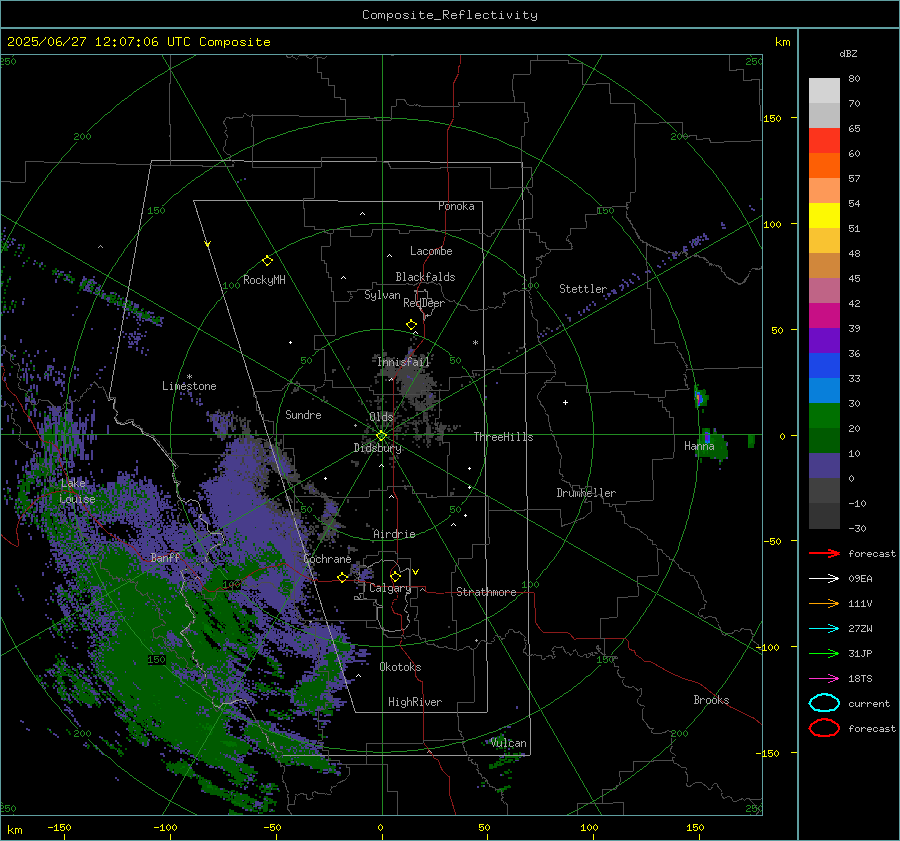Click the Airdrie label

coord(394,534)
